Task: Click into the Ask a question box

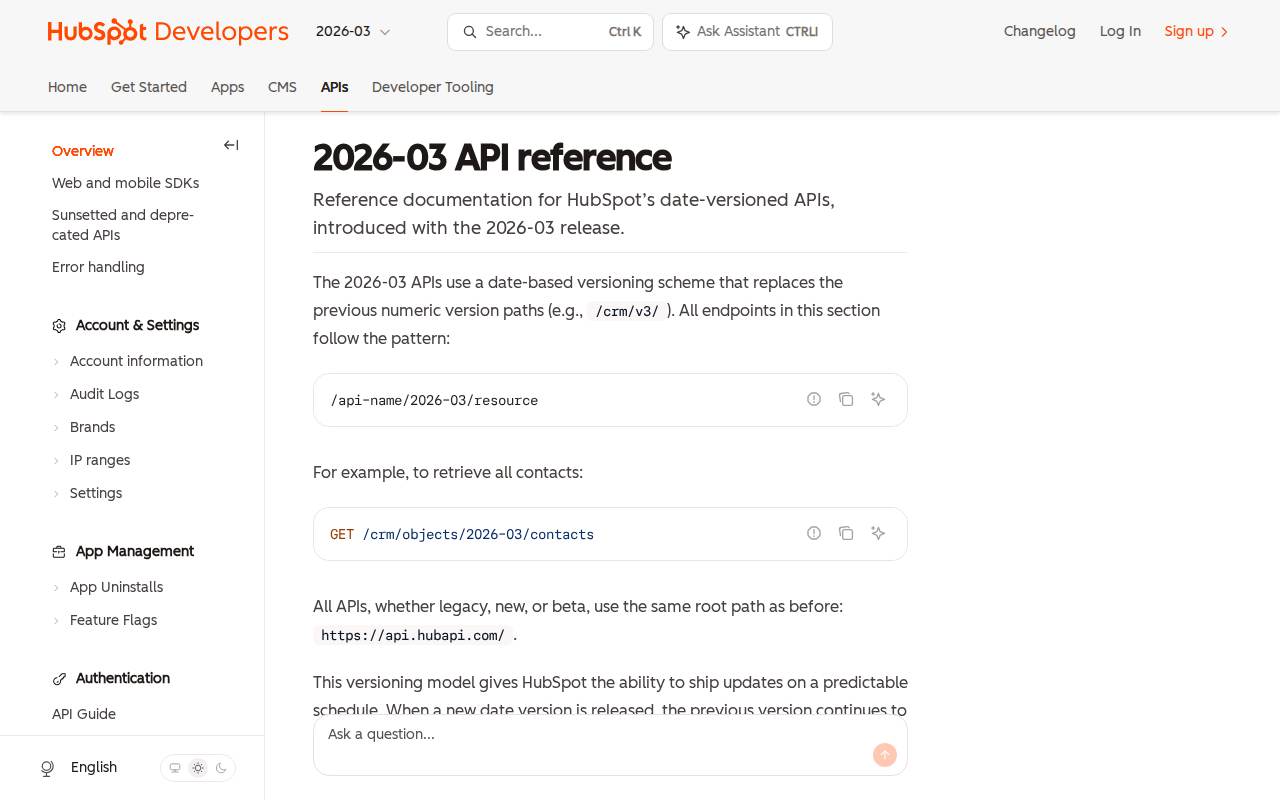Action: pos(610,745)
